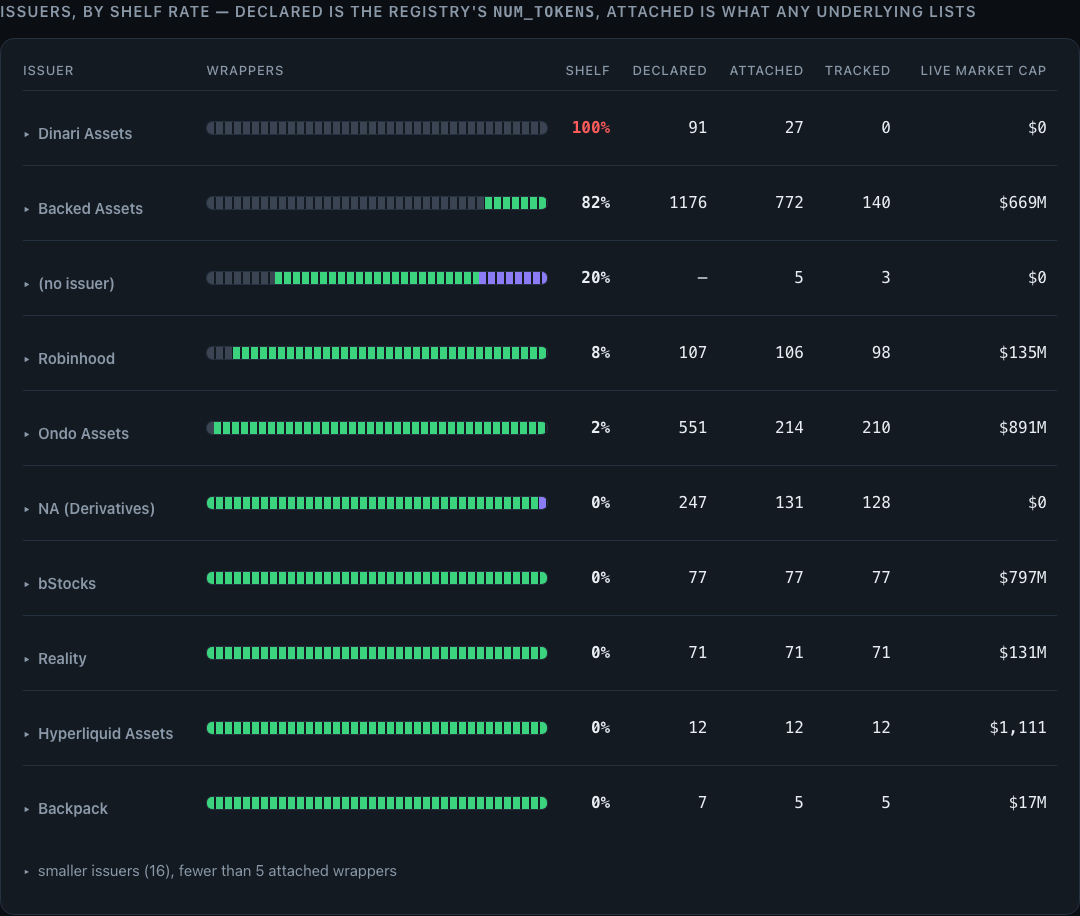Expand the Backed Assets issuer row

tap(27, 209)
